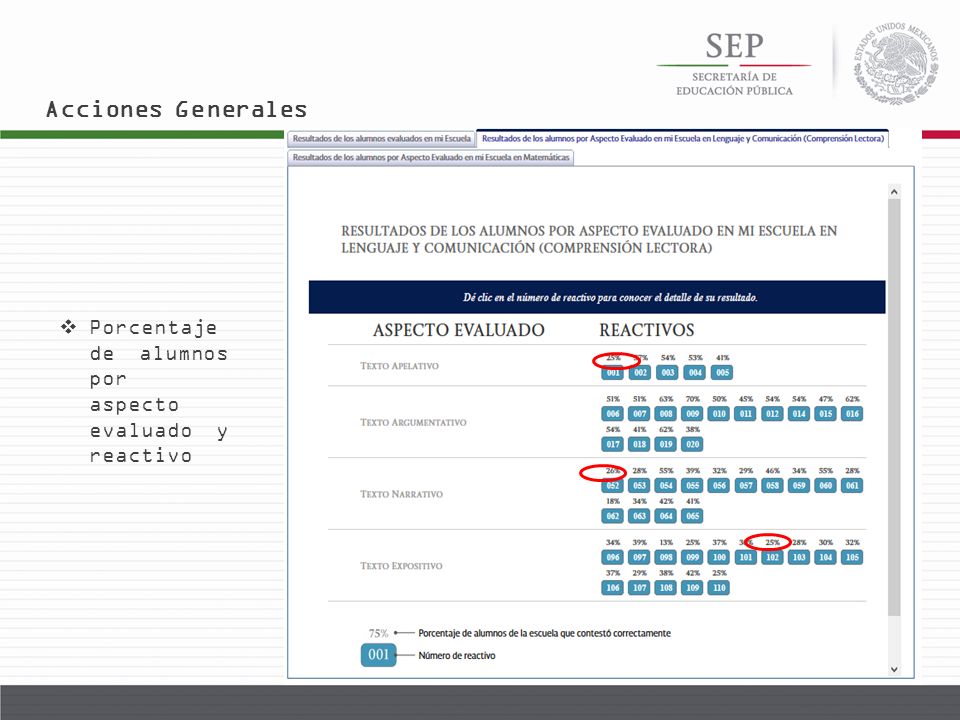Select reactivo 107 button

[639, 588]
